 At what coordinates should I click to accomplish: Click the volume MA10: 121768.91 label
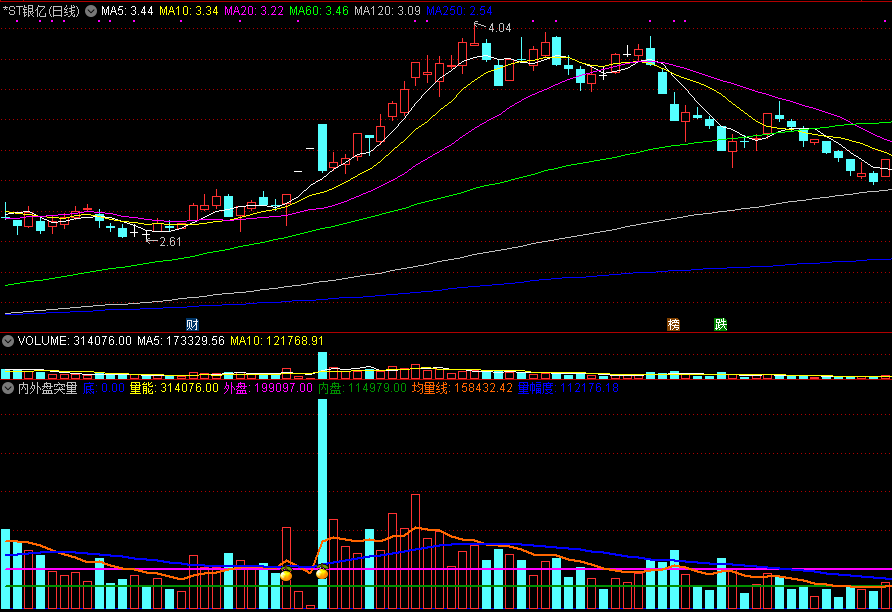click(277, 341)
